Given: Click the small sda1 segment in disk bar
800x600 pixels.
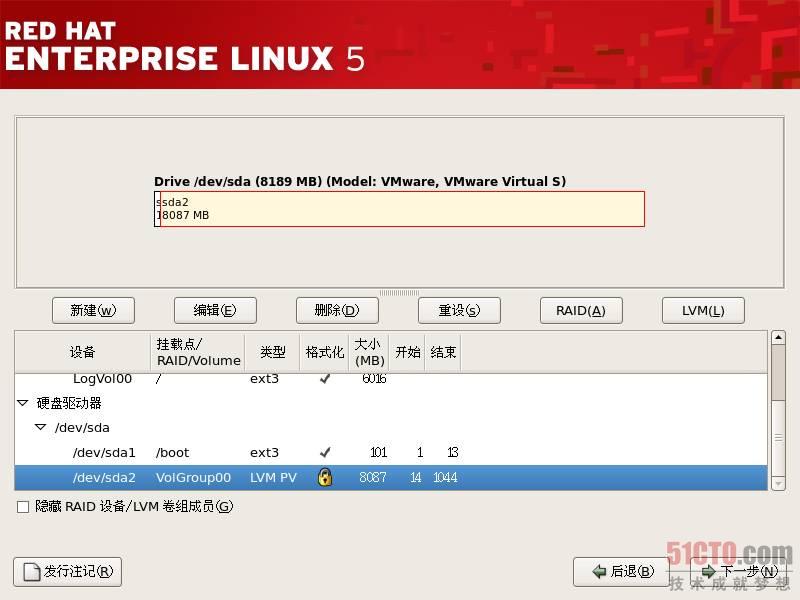Looking at the screenshot, I should (157, 209).
